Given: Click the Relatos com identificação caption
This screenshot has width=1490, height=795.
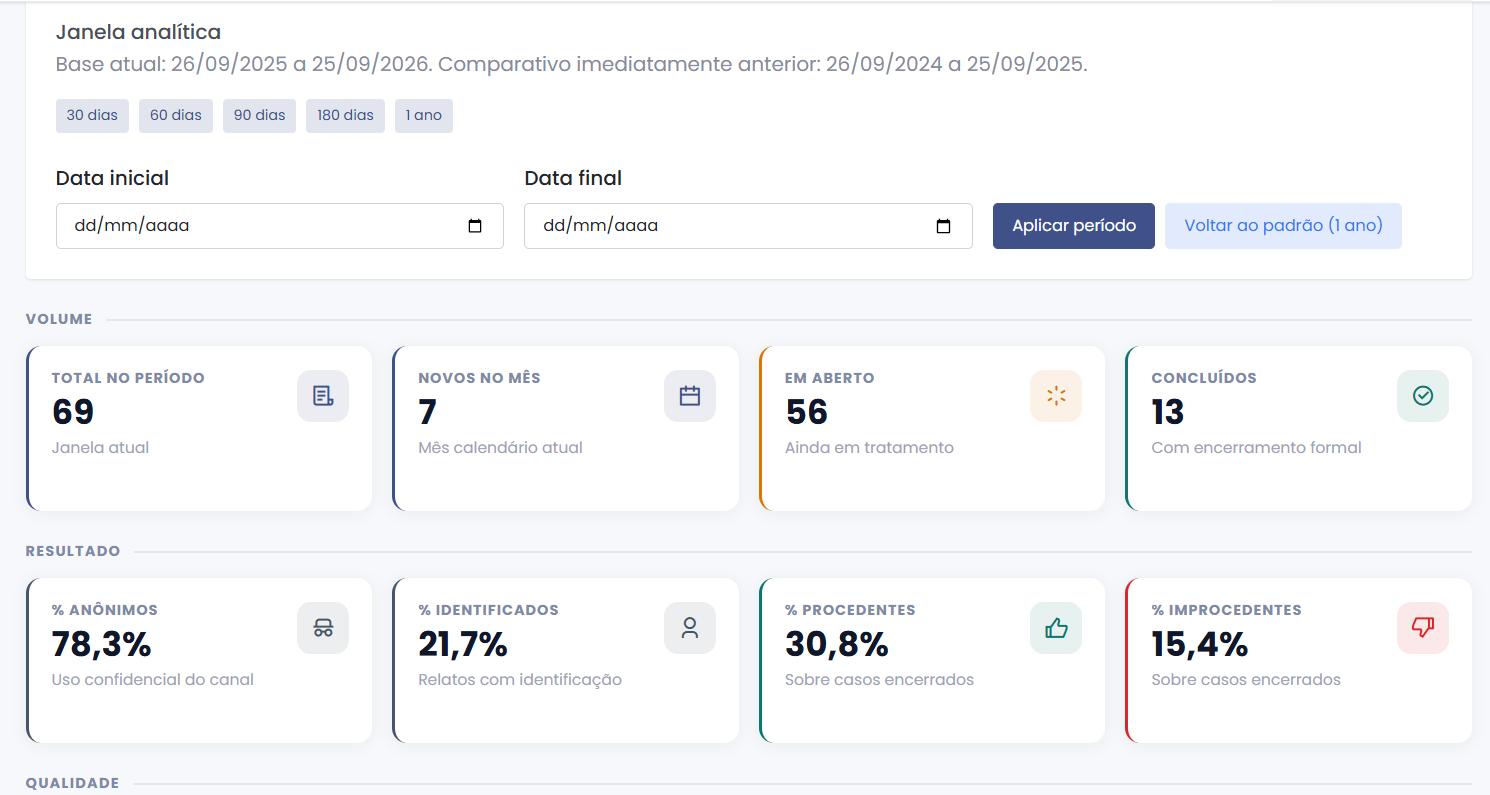Looking at the screenshot, I should click(520, 679).
